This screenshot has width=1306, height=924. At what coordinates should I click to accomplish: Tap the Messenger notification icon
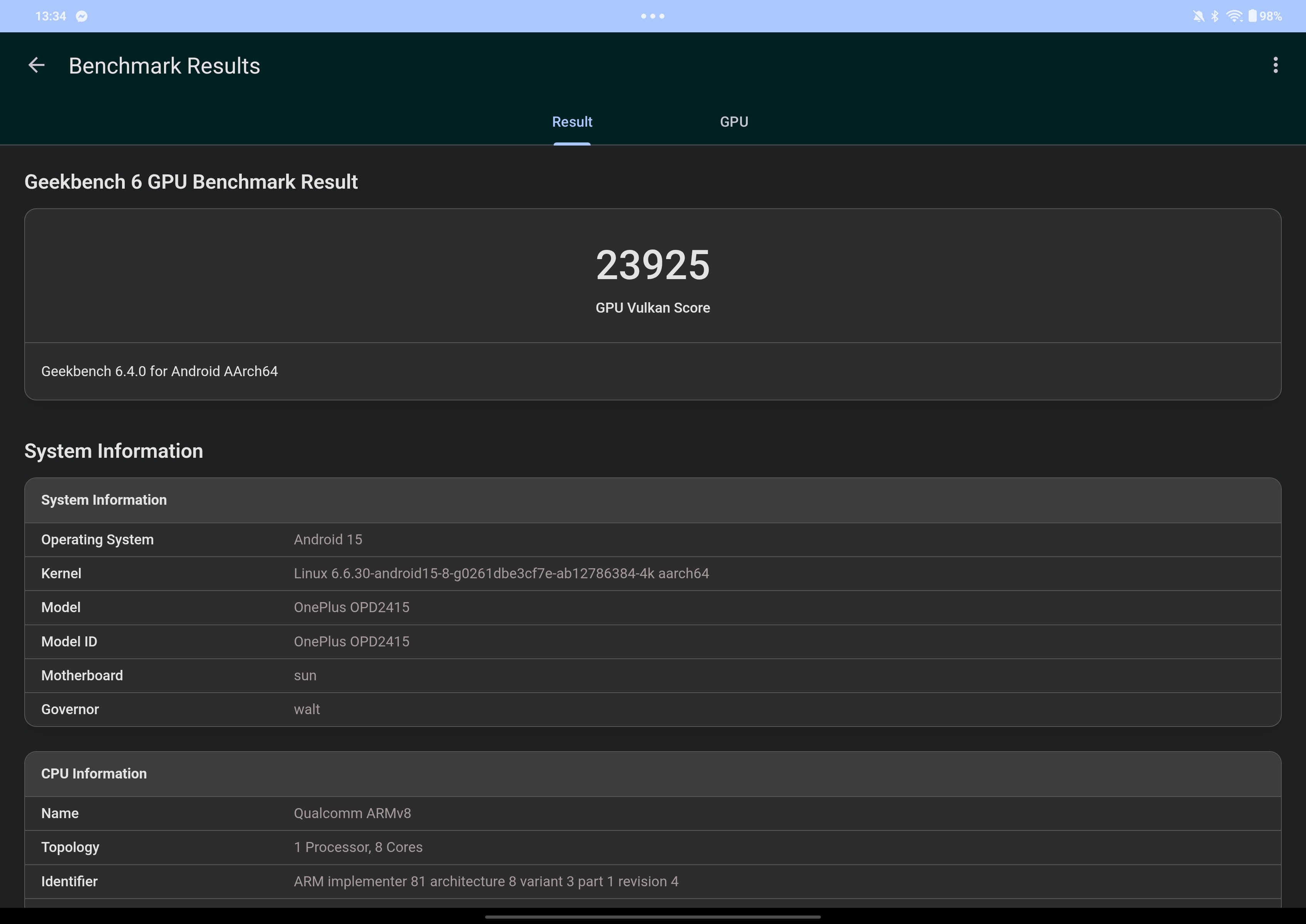tap(82, 17)
